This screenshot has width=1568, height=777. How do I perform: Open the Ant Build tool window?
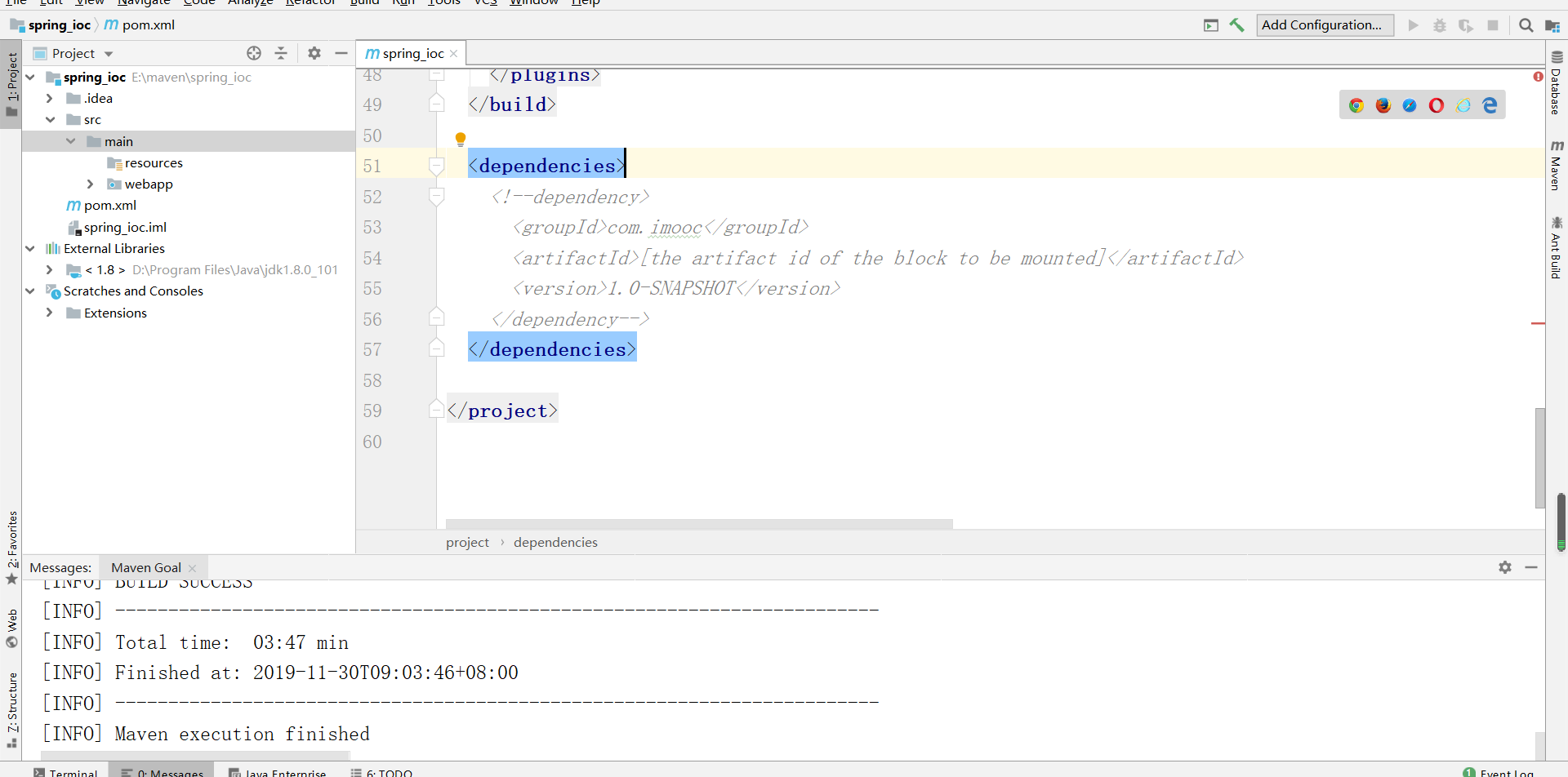tap(1557, 248)
